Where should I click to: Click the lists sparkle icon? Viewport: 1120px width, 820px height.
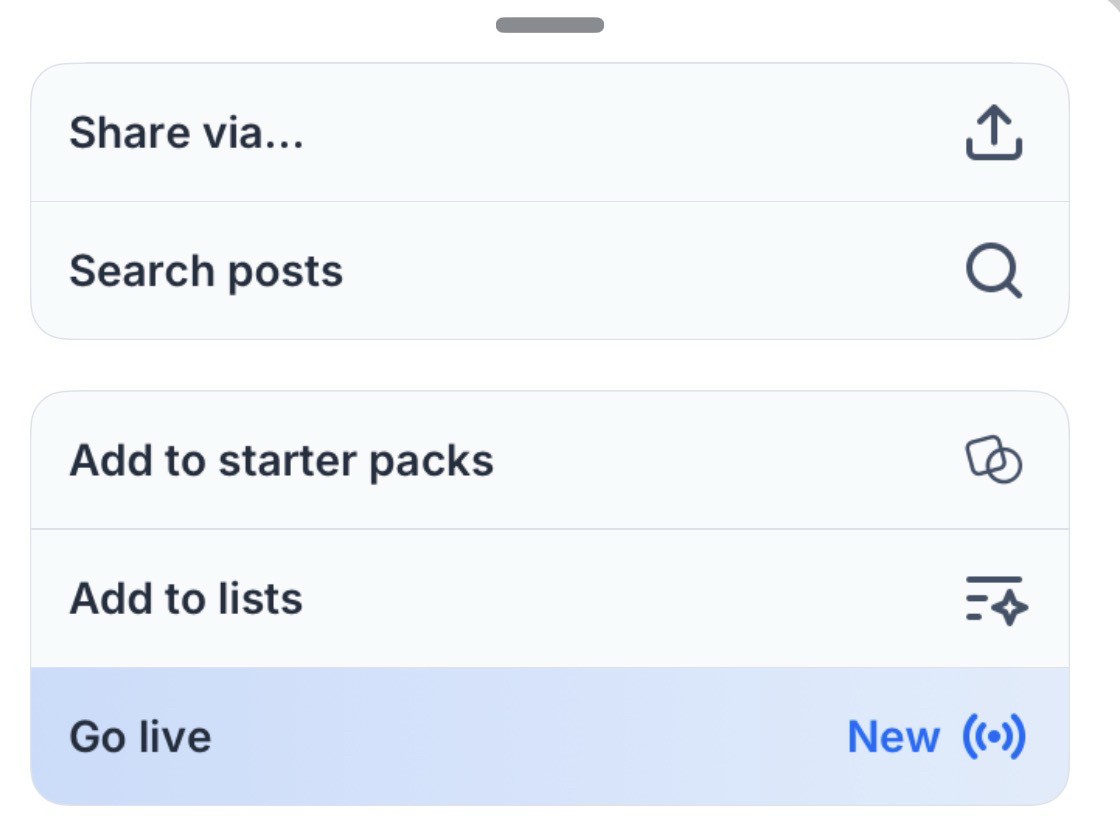pyautogui.click(x=996, y=599)
